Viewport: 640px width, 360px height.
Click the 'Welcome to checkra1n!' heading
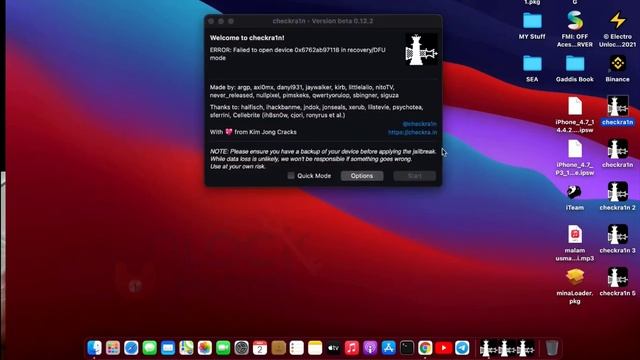click(247, 38)
